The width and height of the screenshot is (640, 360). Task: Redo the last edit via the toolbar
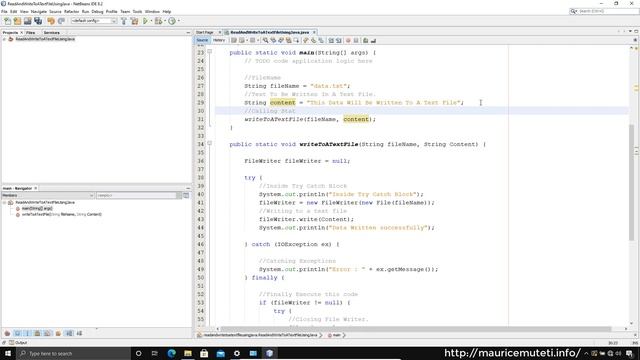(x=61, y=21)
